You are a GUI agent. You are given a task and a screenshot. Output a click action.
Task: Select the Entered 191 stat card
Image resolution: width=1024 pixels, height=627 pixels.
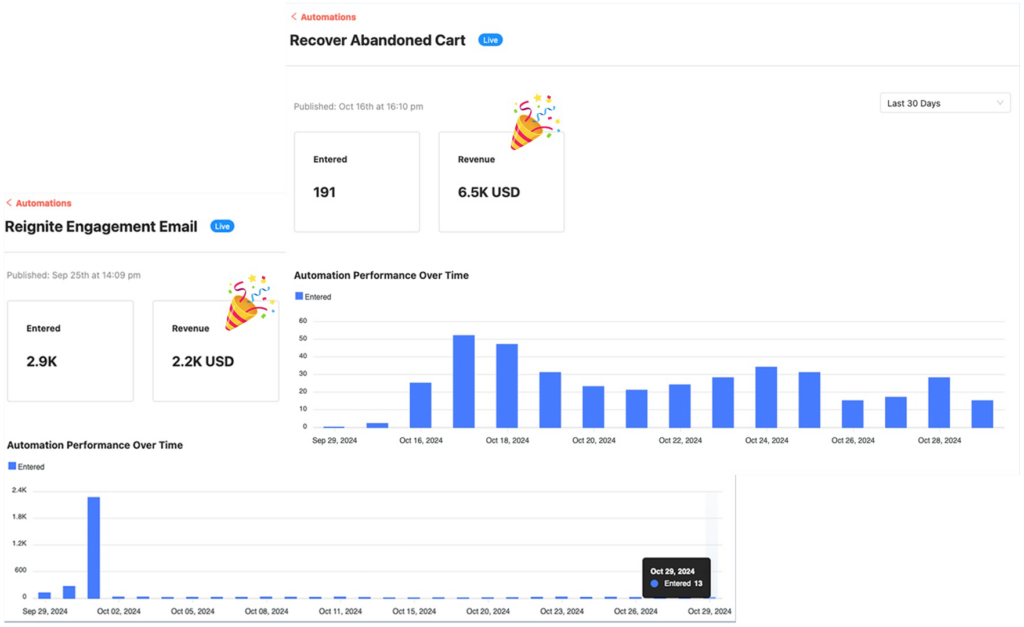pos(356,181)
